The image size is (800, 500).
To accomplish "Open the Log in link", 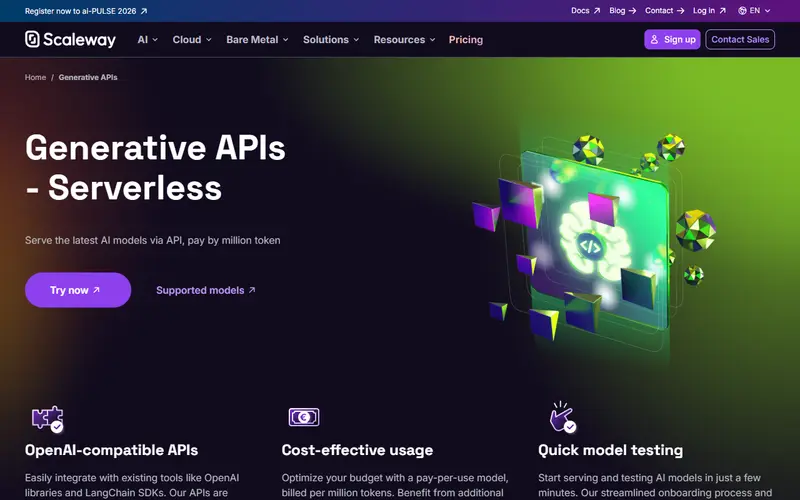I will click(709, 11).
